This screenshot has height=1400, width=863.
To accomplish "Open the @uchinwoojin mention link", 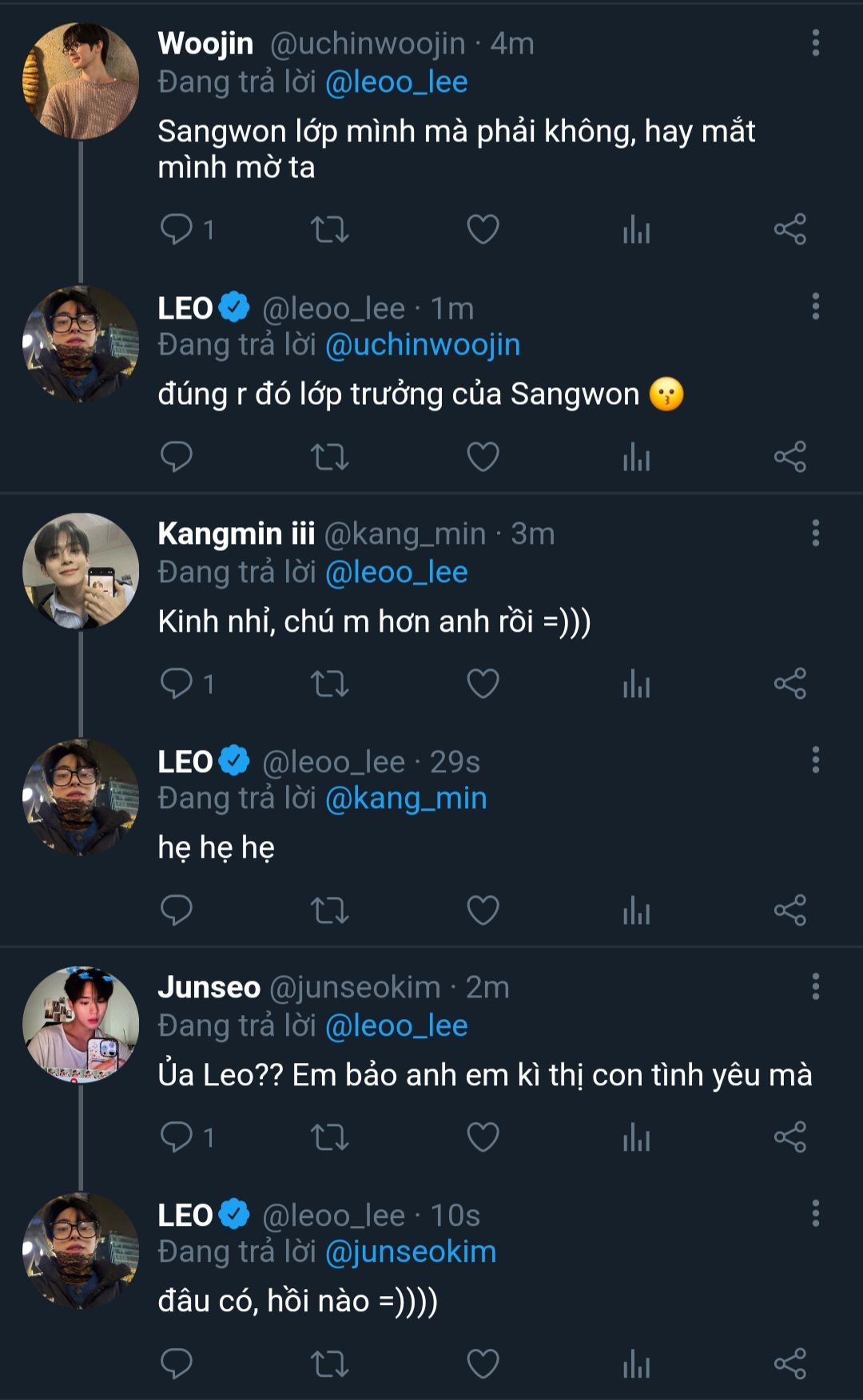I will [x=423, y=345].
